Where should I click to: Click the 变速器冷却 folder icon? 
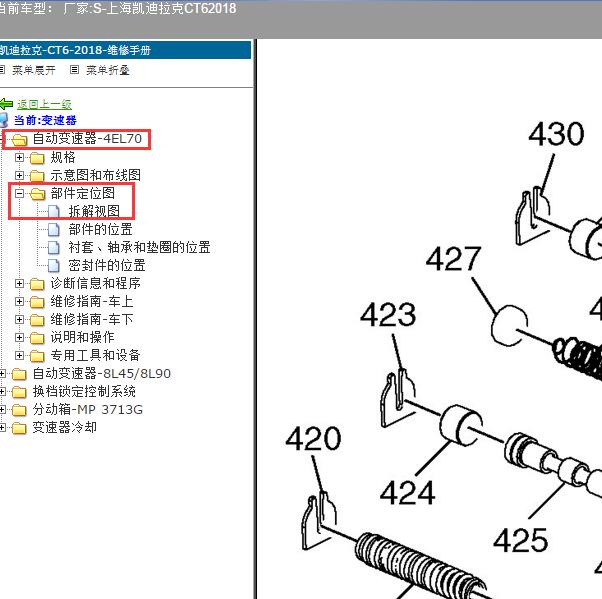coord(19,428)
